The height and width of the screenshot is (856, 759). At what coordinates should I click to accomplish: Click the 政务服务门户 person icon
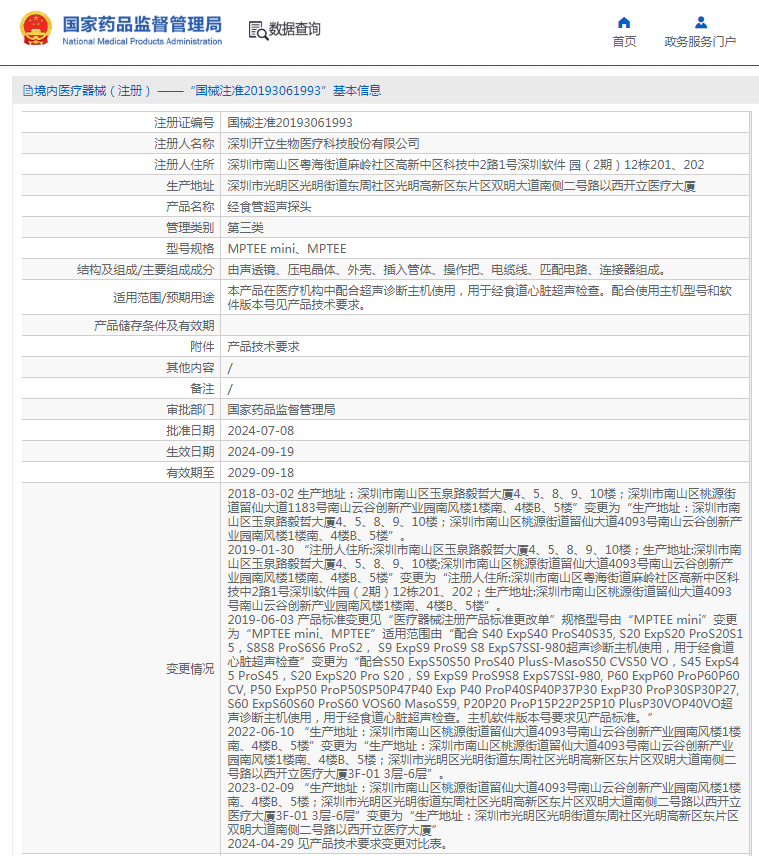click(701, 22)
